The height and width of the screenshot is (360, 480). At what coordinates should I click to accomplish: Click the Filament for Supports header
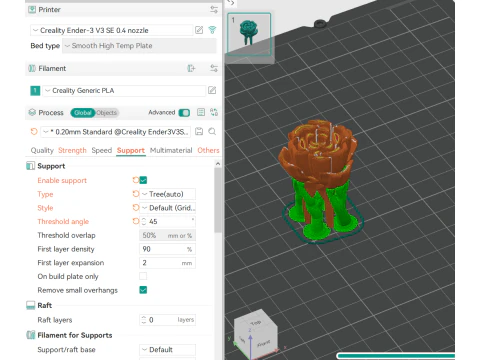tap(75, 335)
